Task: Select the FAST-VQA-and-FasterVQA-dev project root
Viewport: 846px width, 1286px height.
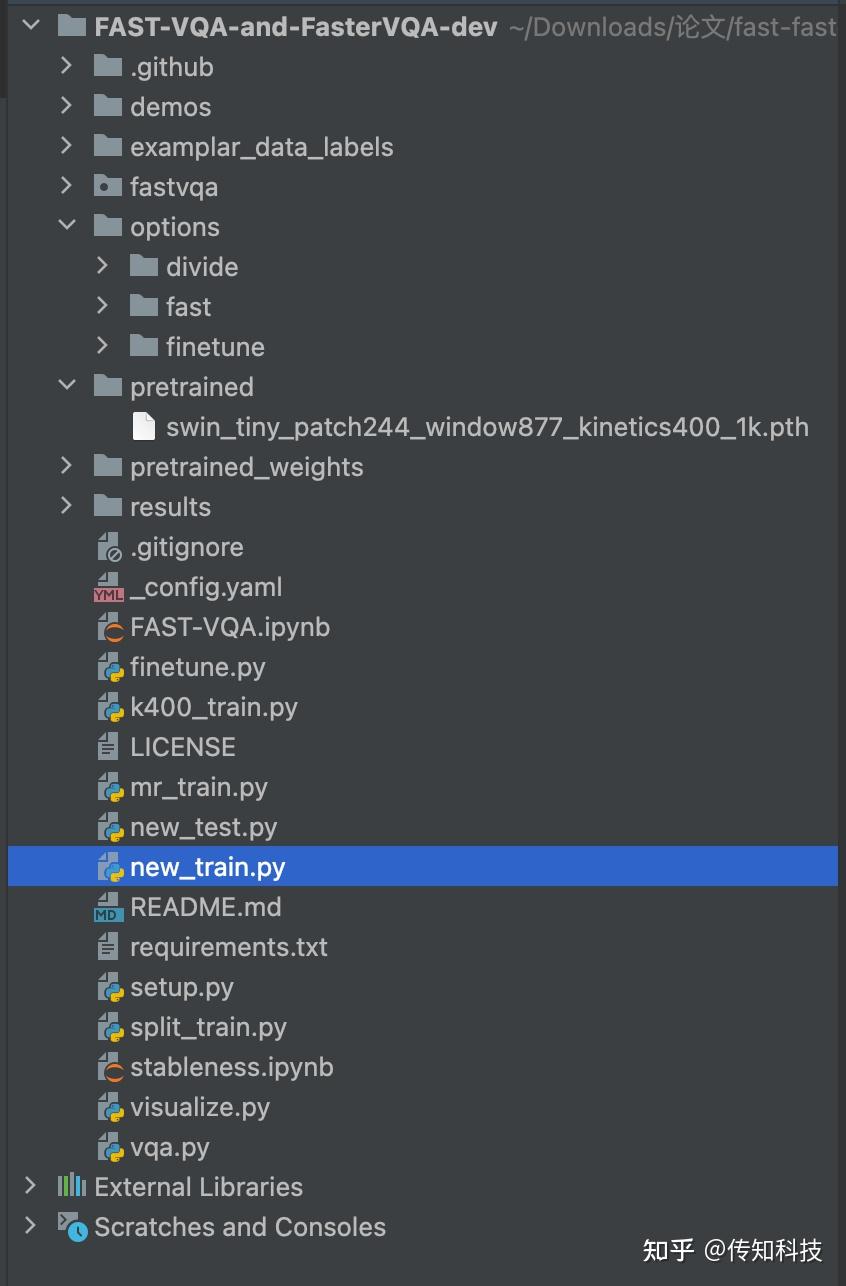Action: [295, 27]
